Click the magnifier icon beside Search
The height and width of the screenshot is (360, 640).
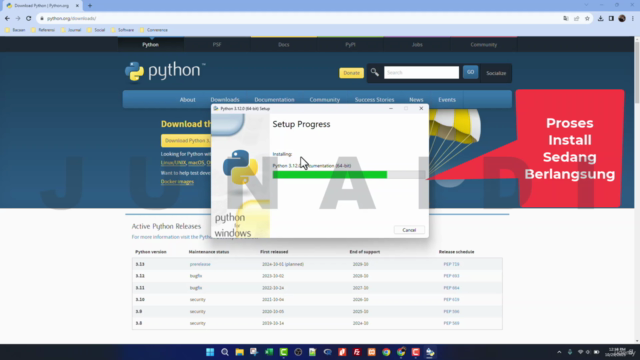tap(374, 72)
